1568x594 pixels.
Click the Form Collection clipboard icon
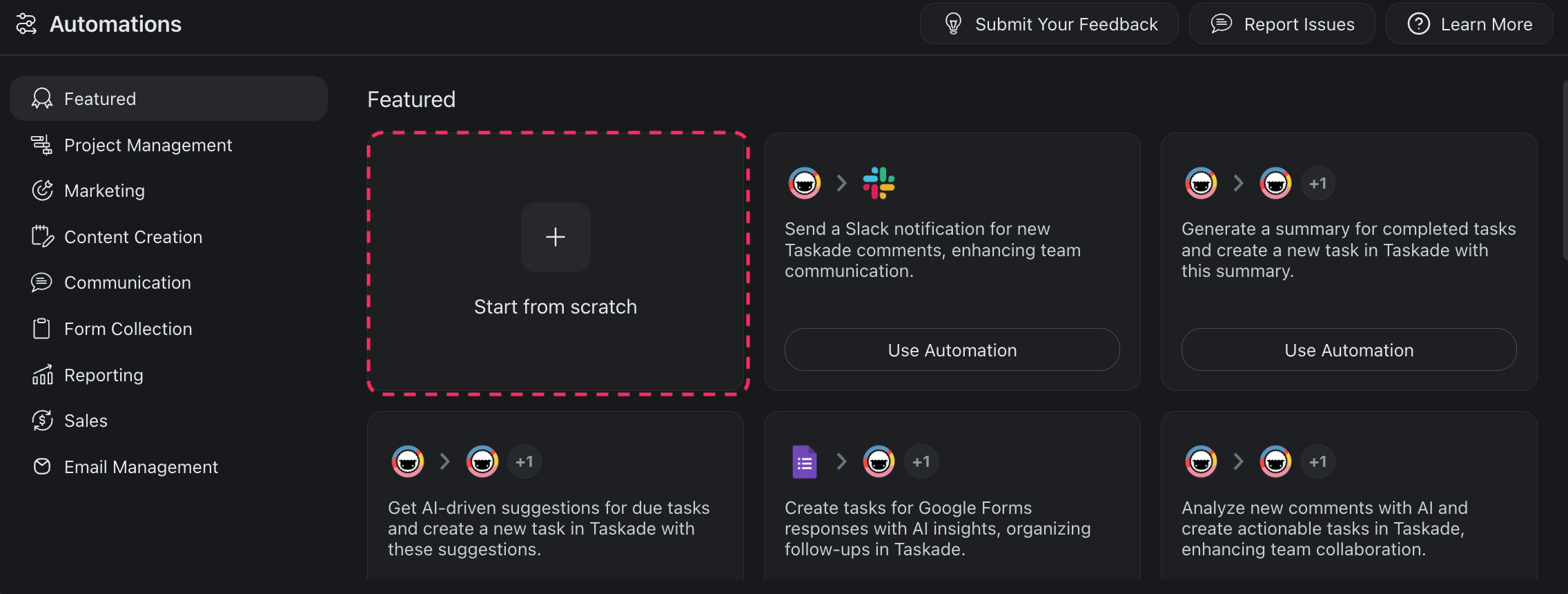pyautogui.click(x=41, y=328)
